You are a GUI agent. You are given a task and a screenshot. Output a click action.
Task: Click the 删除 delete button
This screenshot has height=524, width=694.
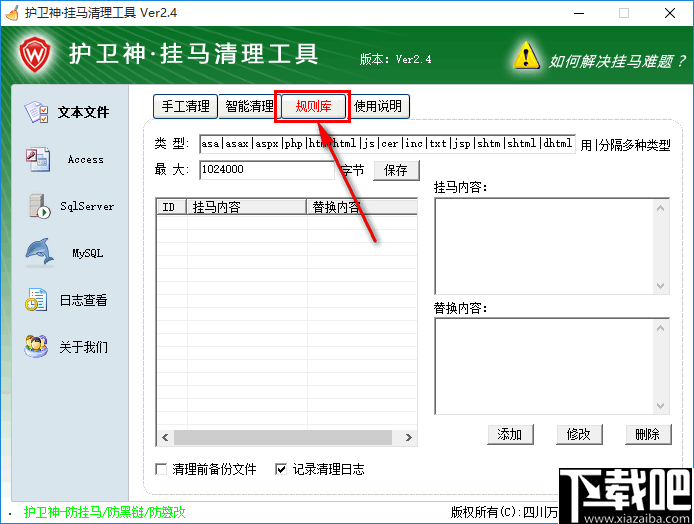pyautogui.click(x=648, y=434)
